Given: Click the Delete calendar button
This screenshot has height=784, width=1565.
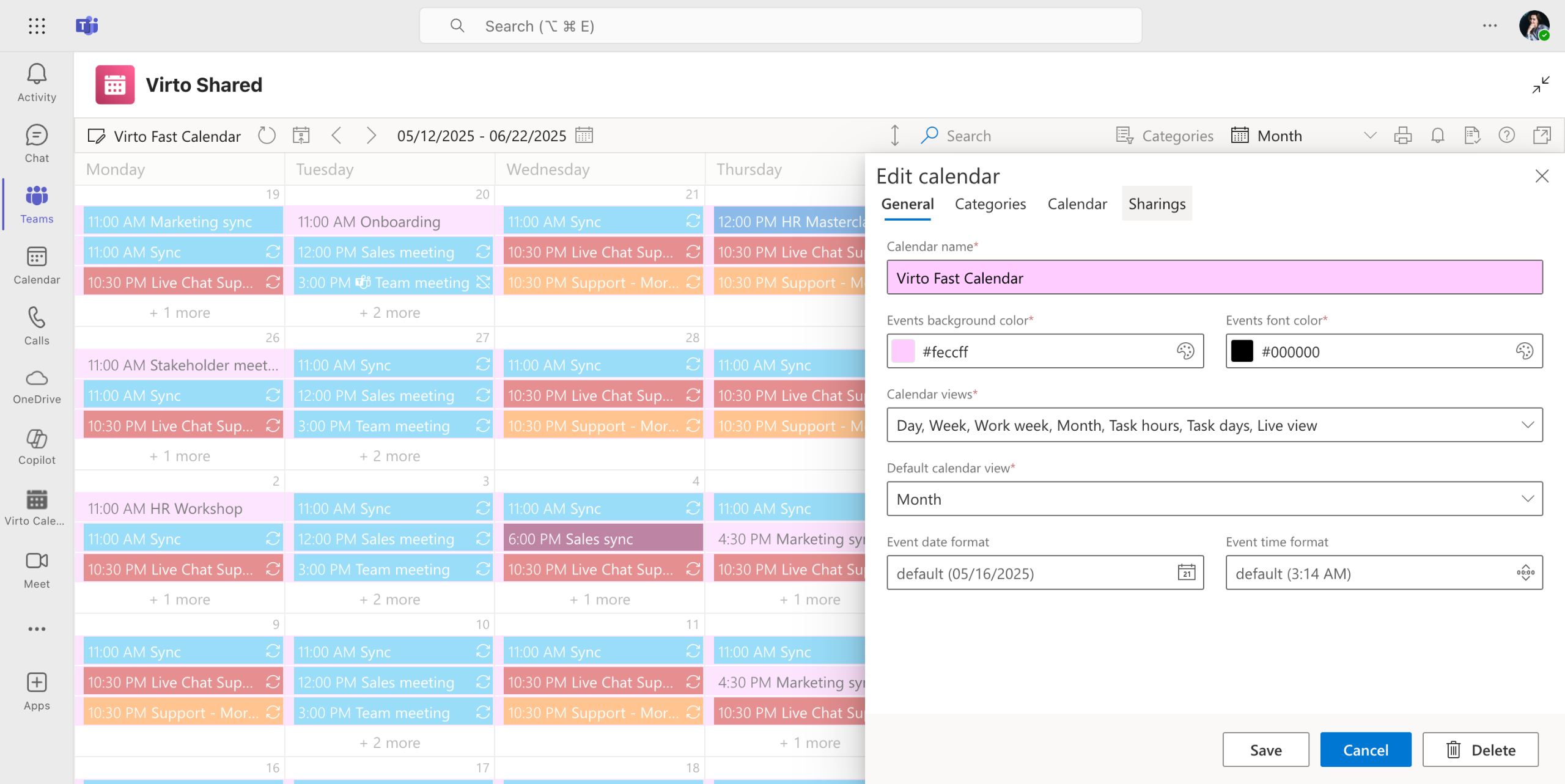Looking at the screenshot, I should [1479, 749].
